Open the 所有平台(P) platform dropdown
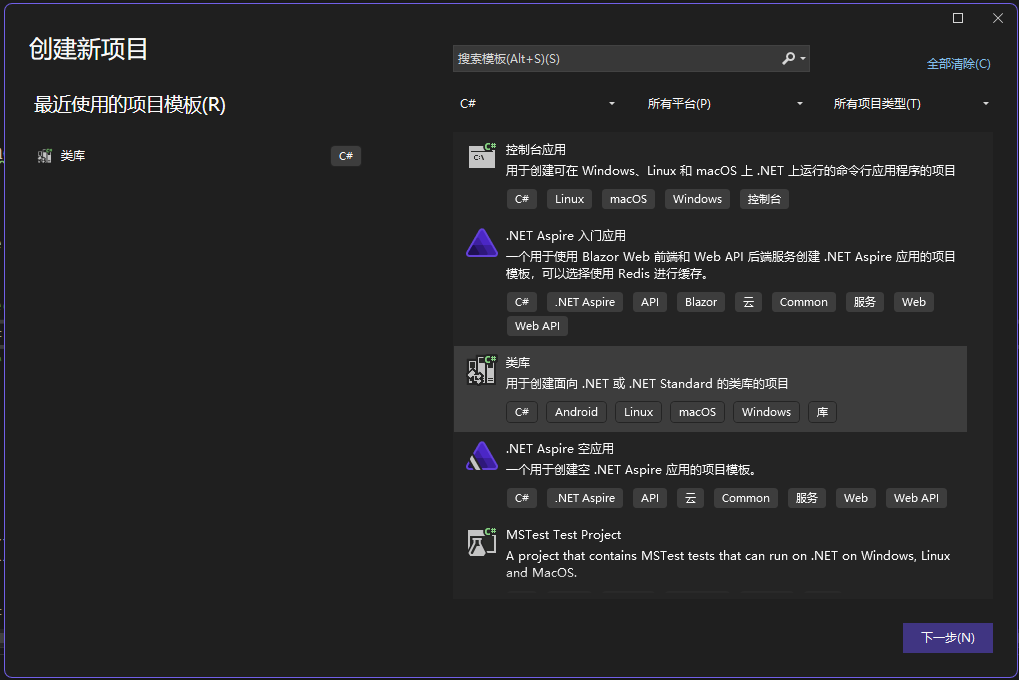The width and height of the screenshot is (1019, 680). click(x=725, y=103)
